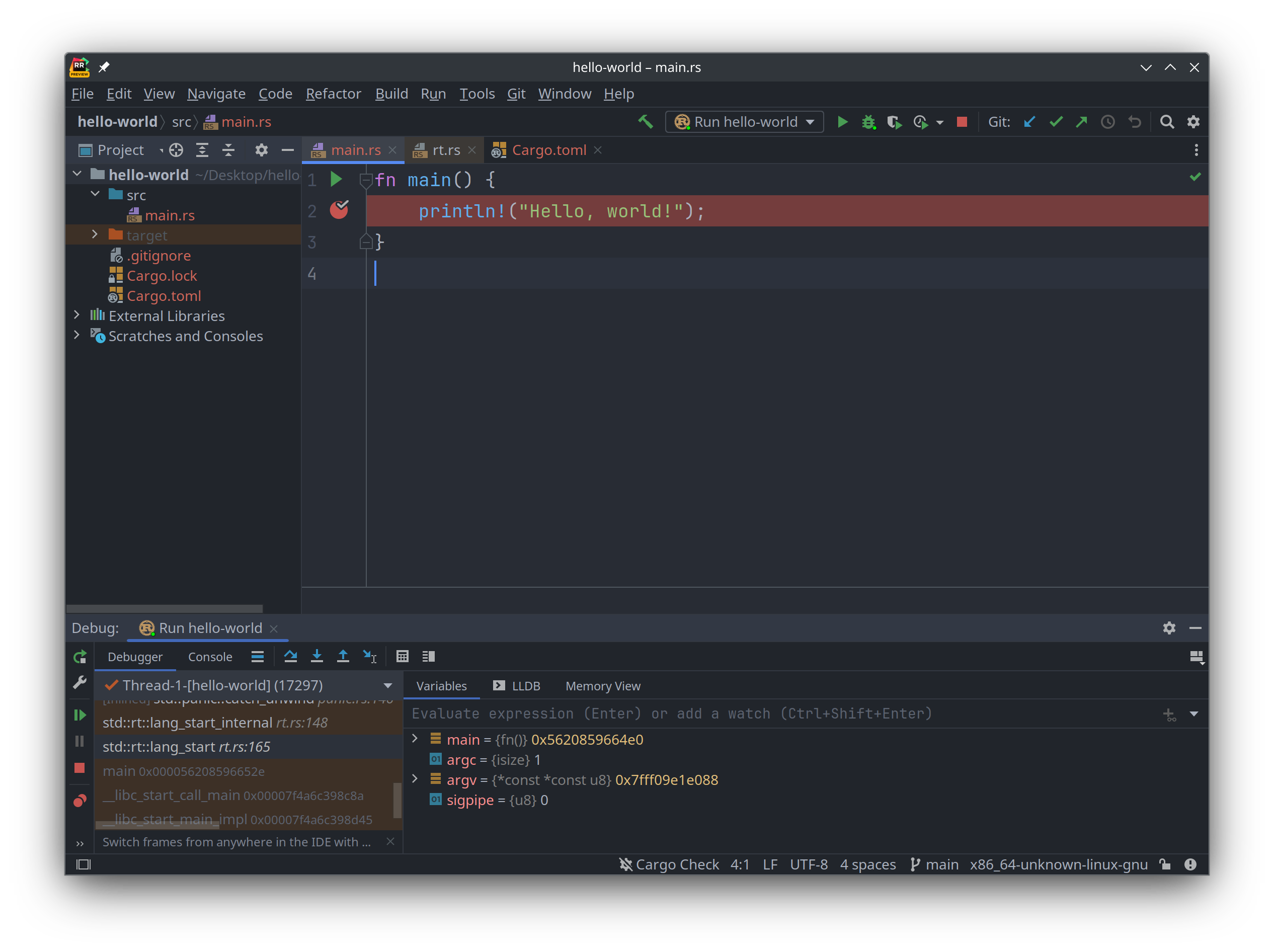Toggle breakpoint on println line

coord(340,210)
